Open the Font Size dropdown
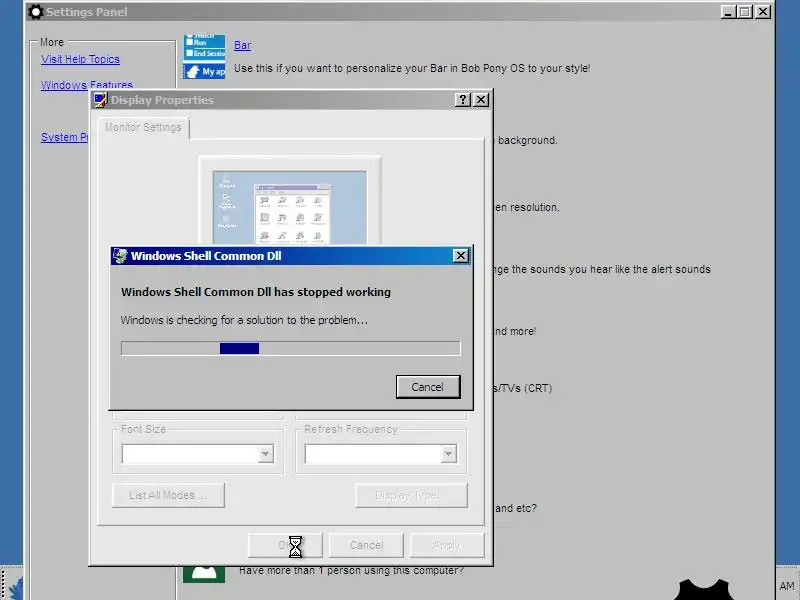 265,454
